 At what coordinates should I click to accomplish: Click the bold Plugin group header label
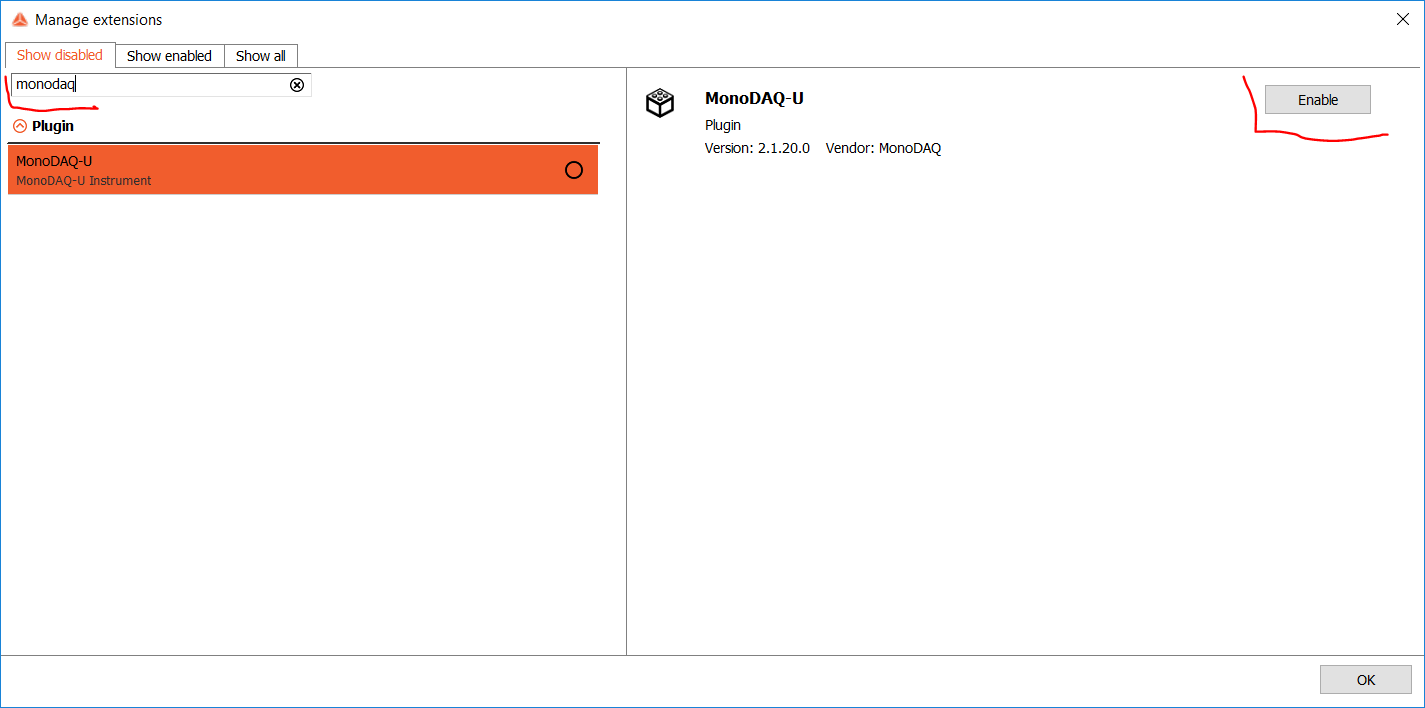coord(53,126)
